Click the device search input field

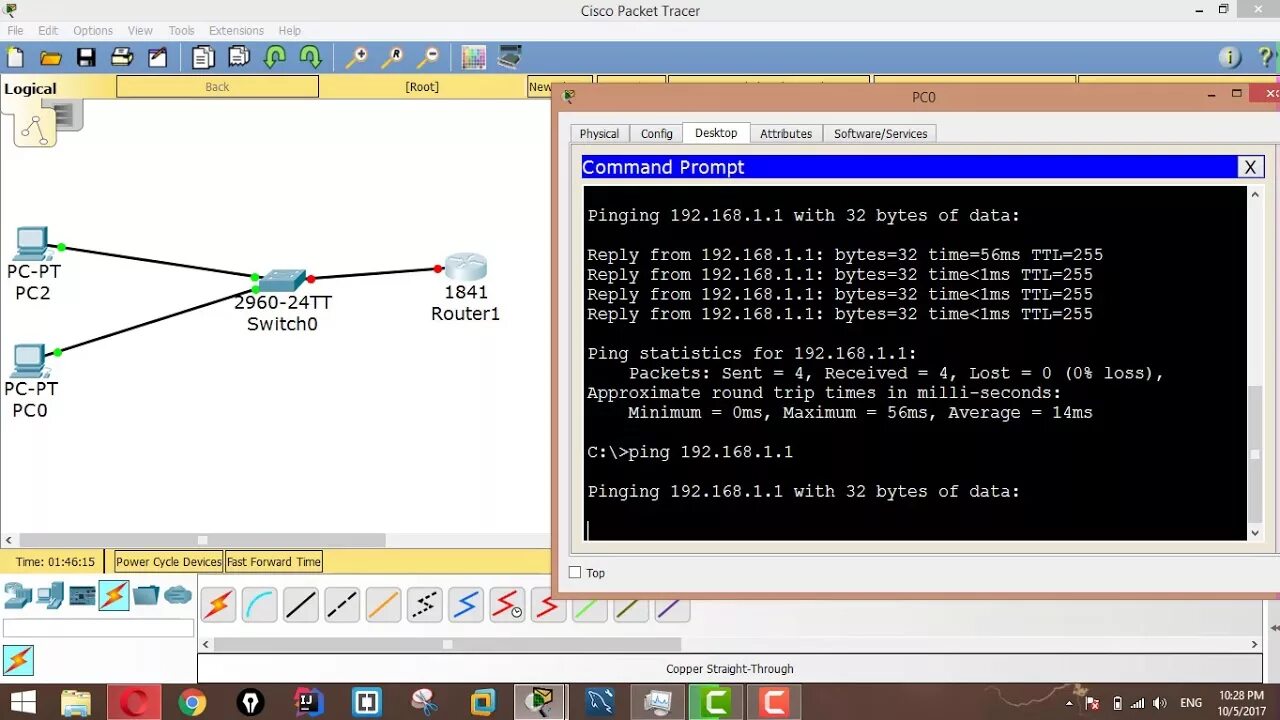[x=98, y=628]
